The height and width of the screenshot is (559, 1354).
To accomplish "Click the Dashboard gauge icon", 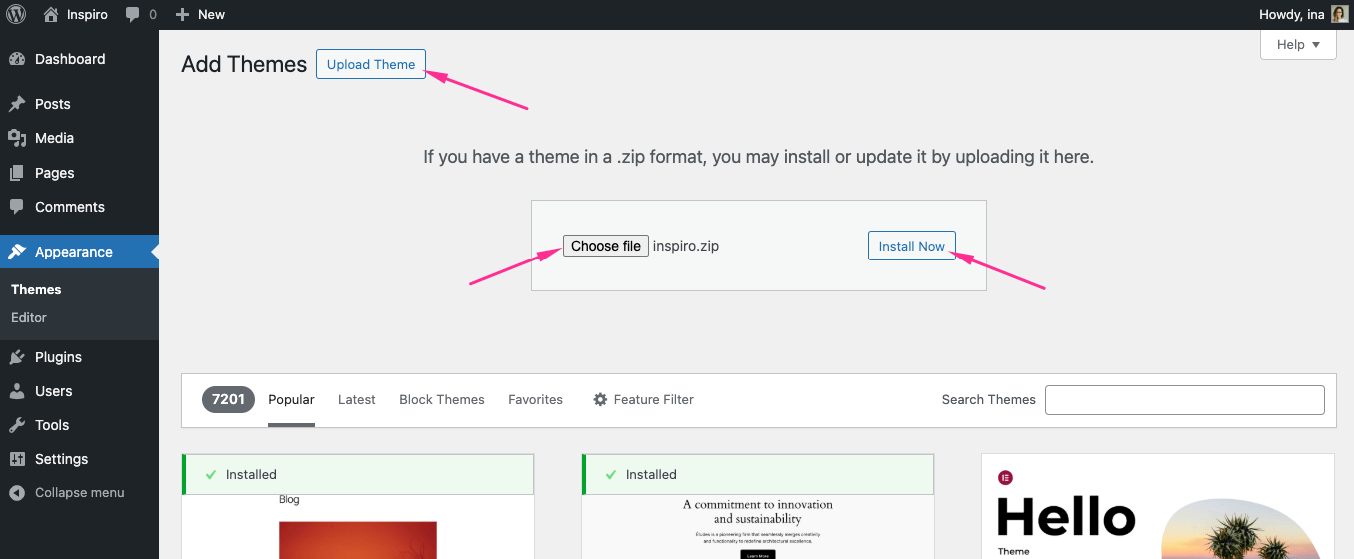I will click(x=17, y=59).
